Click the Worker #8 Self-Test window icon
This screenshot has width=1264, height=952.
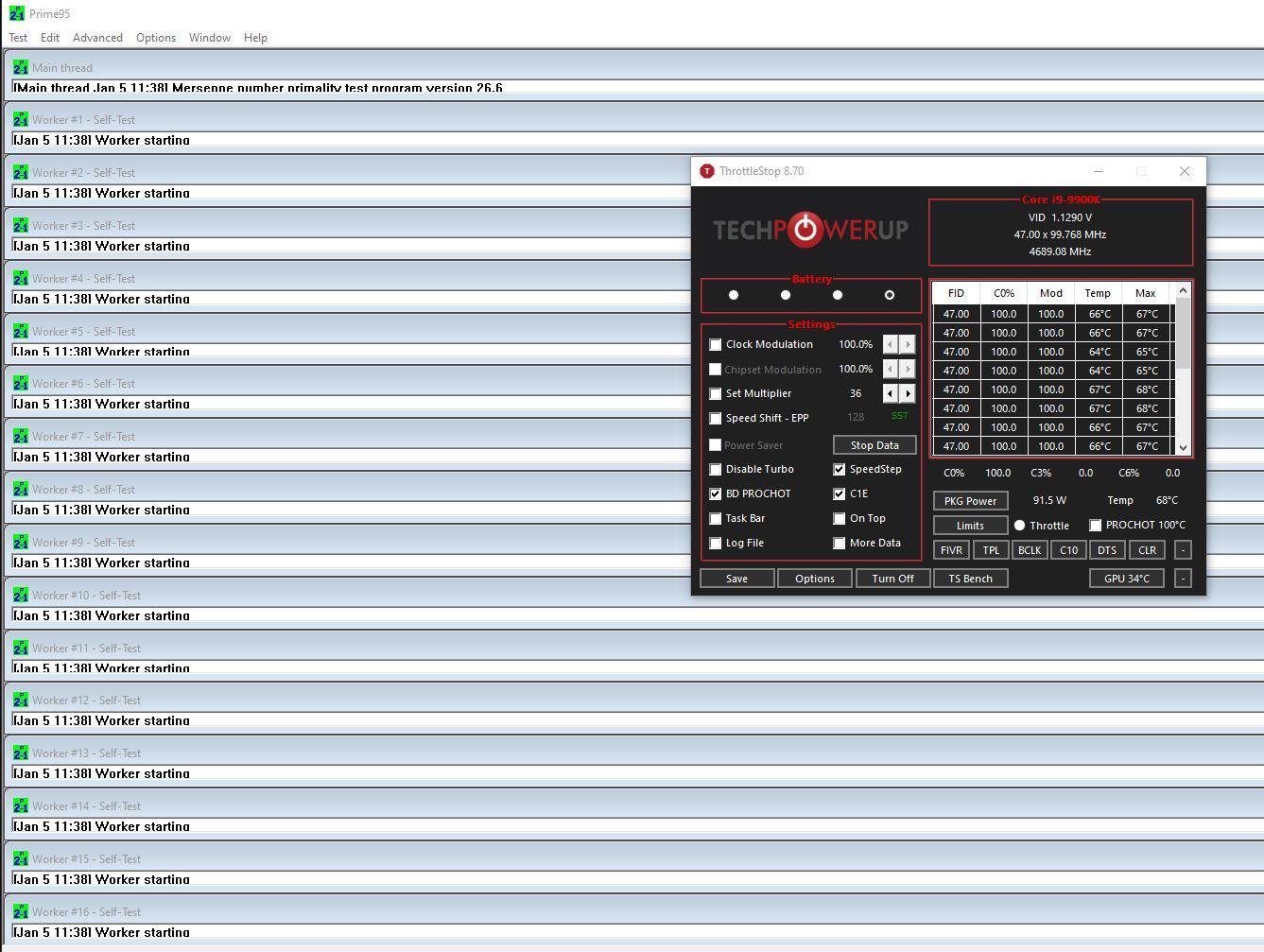click(x=21, y=490)
